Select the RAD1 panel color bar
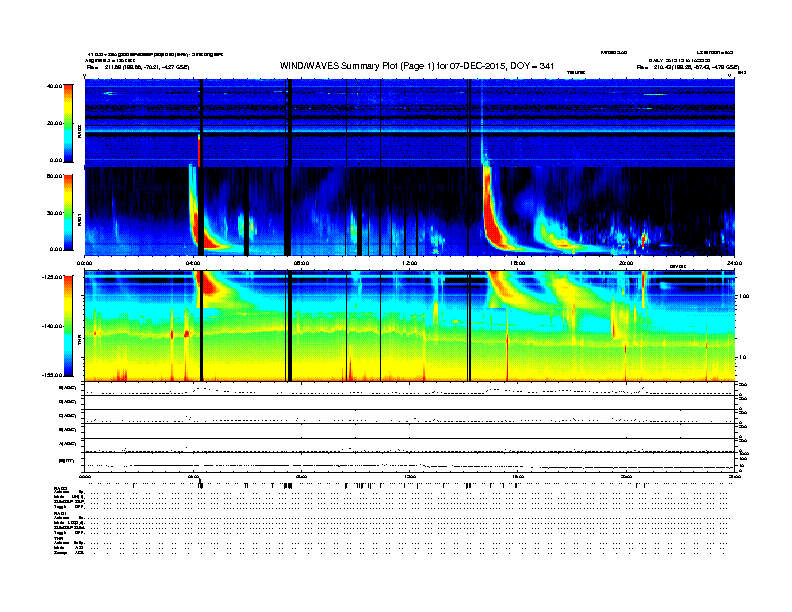Image resolution: width=792 pixels, height=612 pixels. (x=68, y=212)
